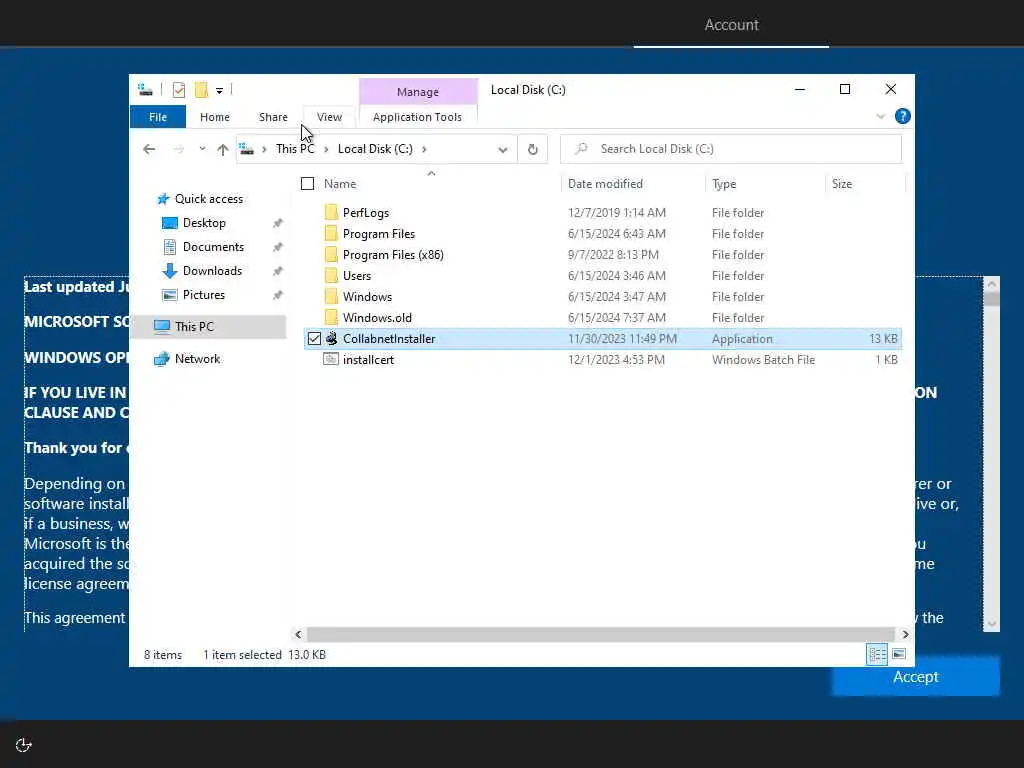Click the horizontal scrollbar left arrow

(298, 634)
